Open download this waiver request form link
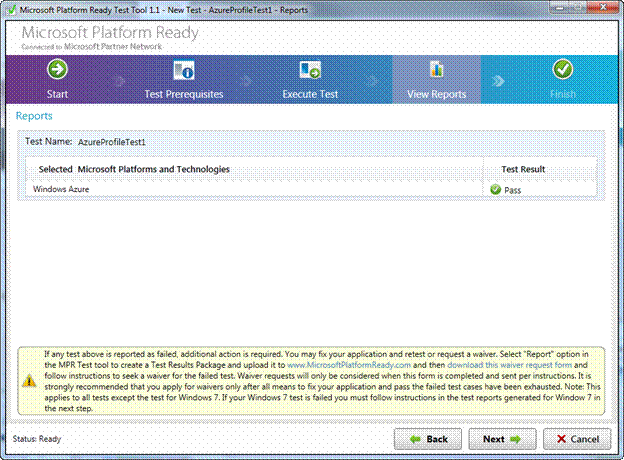This screenshot has height=460, width=624. [509, 365]
